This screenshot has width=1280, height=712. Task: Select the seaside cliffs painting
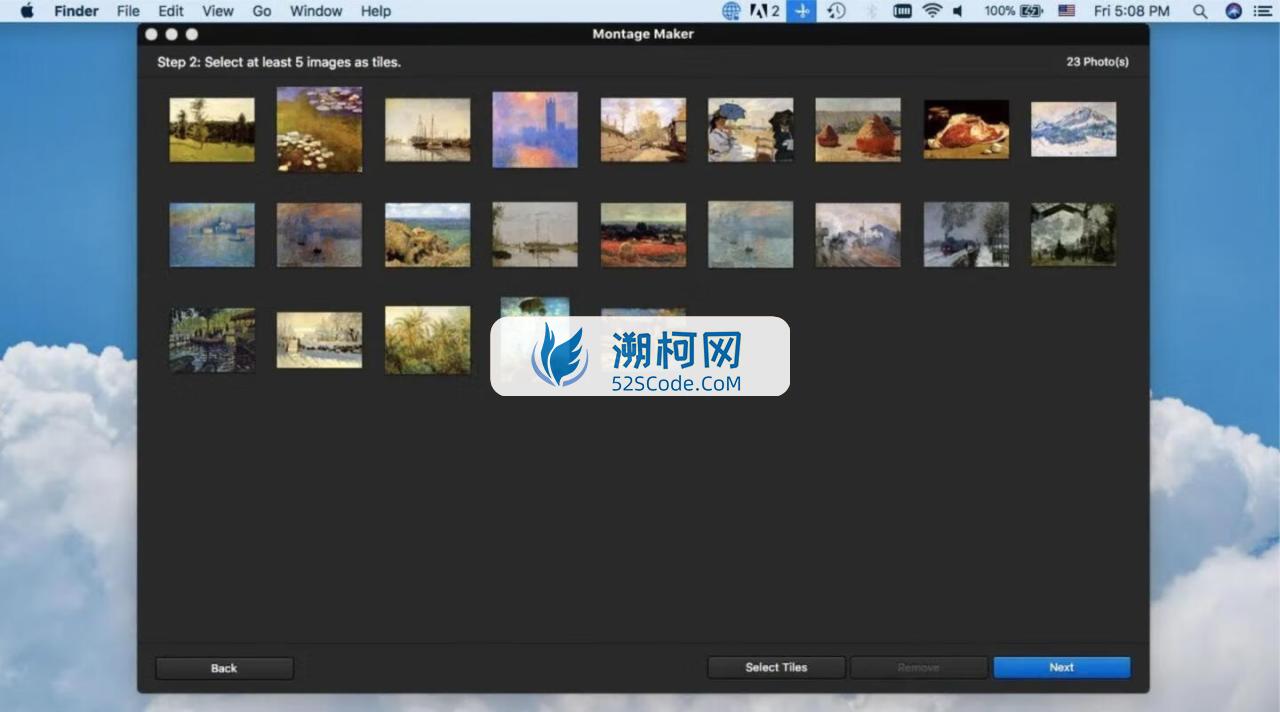coord(428,235)
